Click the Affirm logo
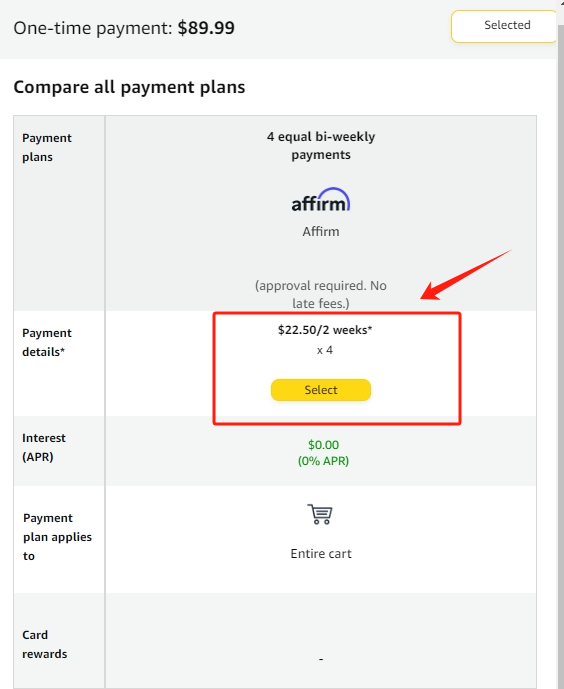 point(321,200)
